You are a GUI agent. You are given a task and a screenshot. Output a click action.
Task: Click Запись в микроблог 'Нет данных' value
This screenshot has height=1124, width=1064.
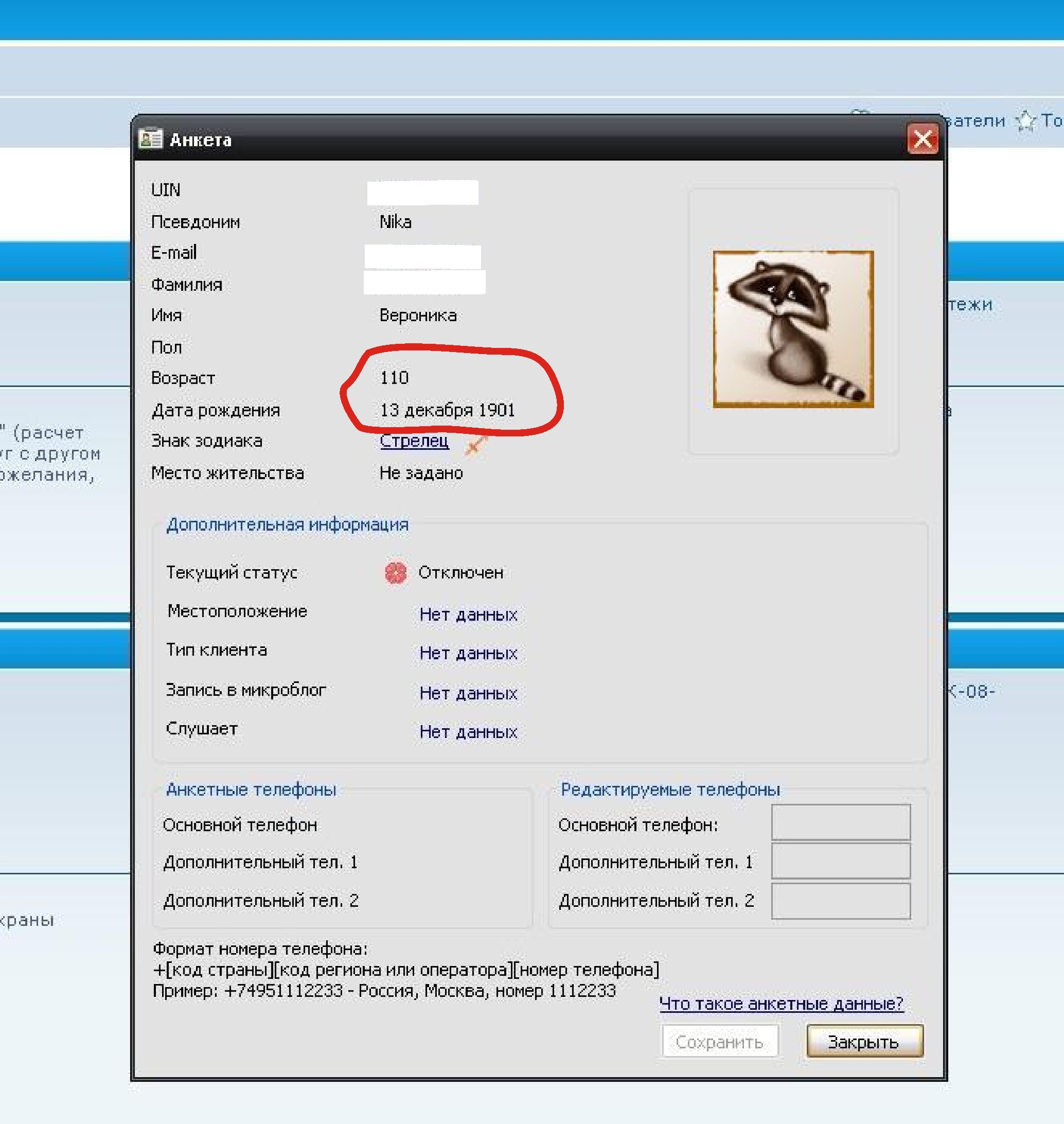tap(468, 693)
